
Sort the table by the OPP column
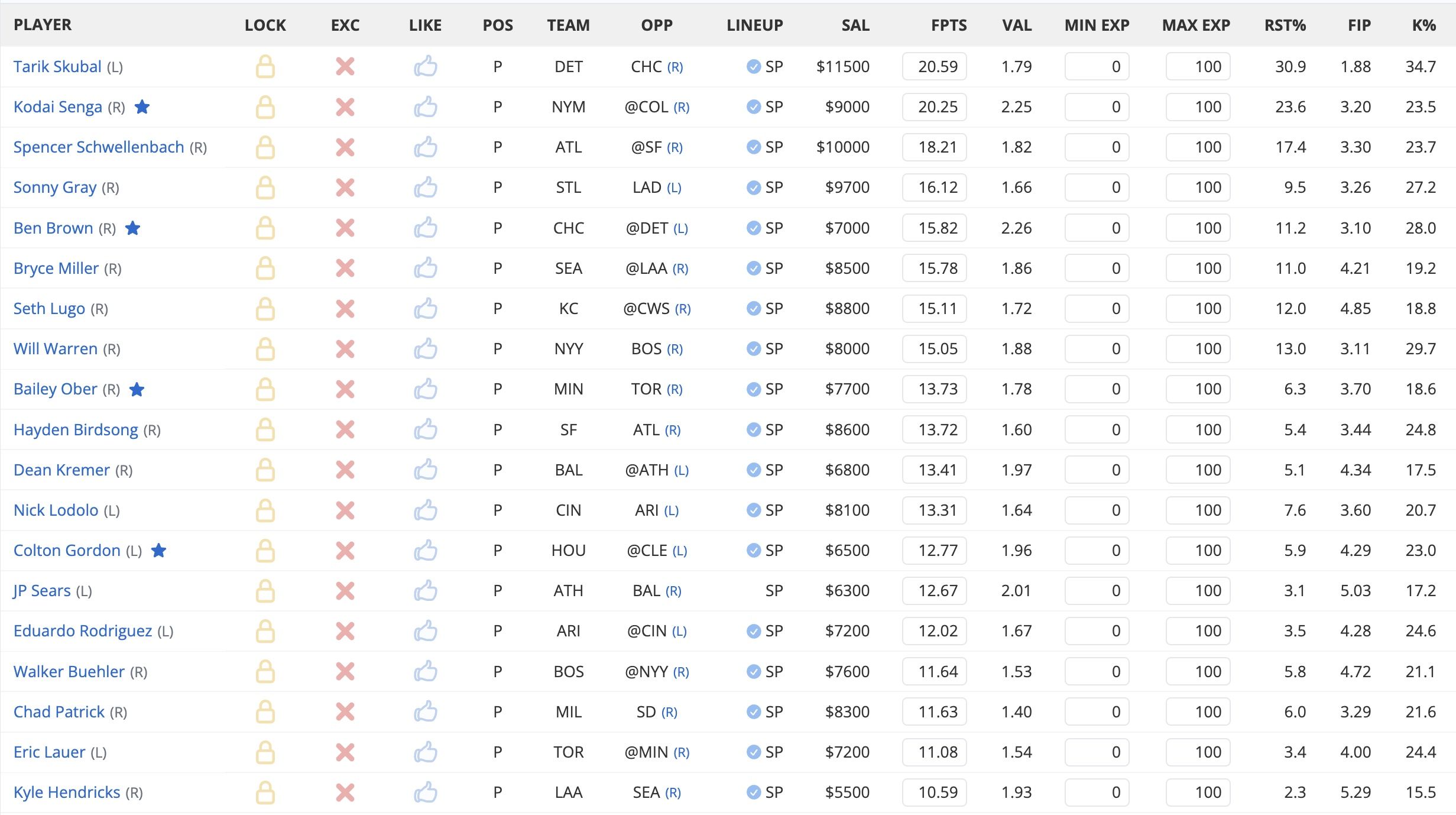(657, 25)
